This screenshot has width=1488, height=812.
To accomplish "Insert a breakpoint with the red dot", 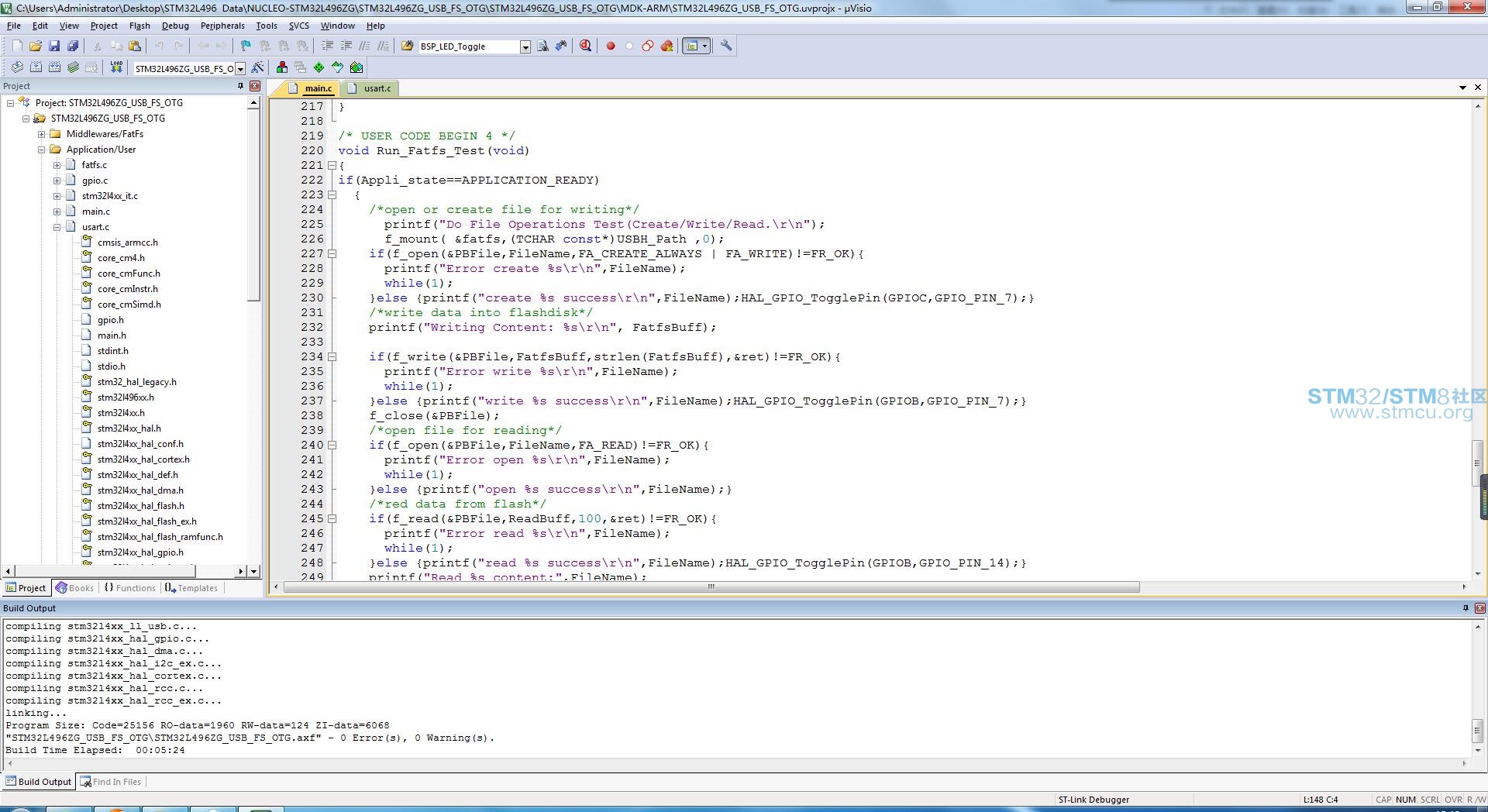I will point(611,46).
